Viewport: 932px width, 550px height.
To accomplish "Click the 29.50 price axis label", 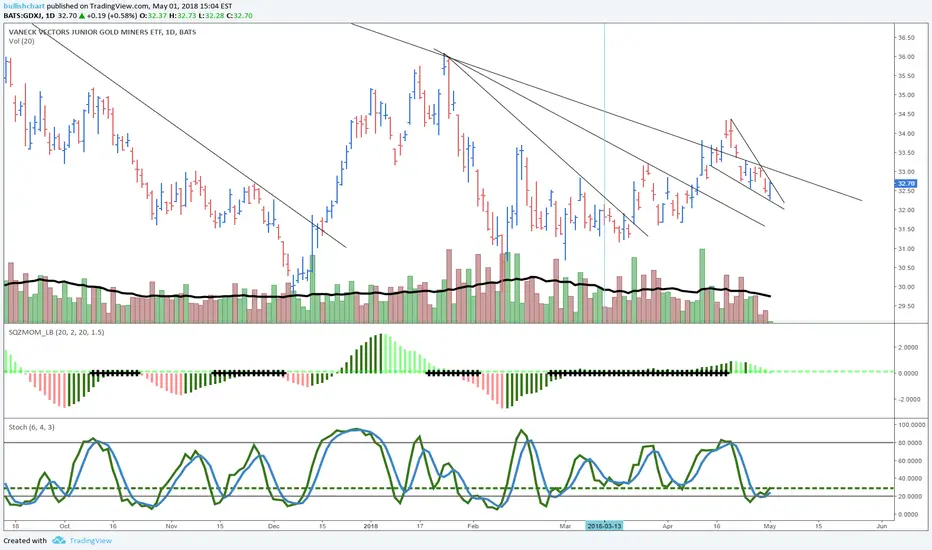I will 906,306.
